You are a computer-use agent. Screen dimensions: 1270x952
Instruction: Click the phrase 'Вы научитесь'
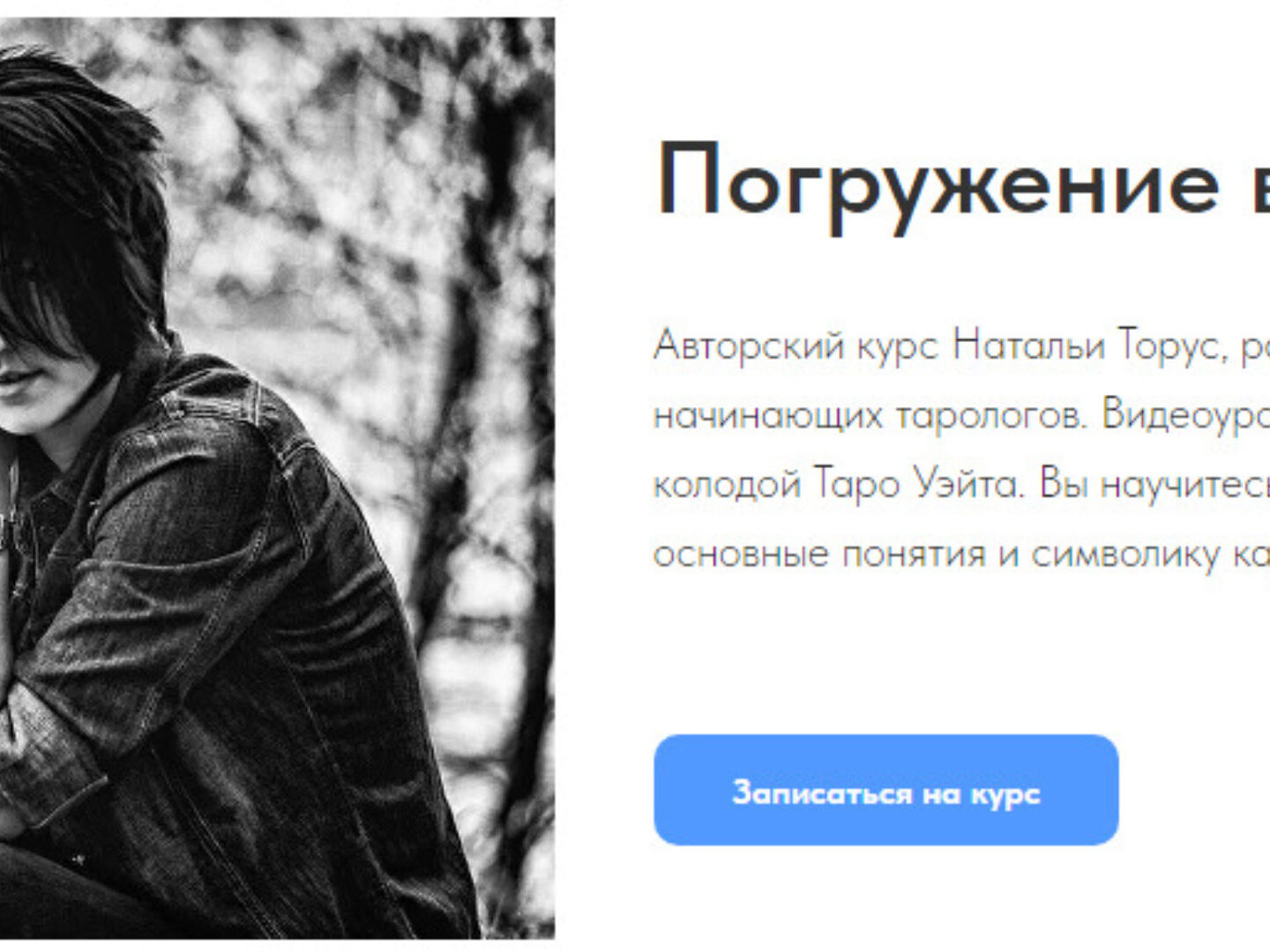tap(1154, 483)
